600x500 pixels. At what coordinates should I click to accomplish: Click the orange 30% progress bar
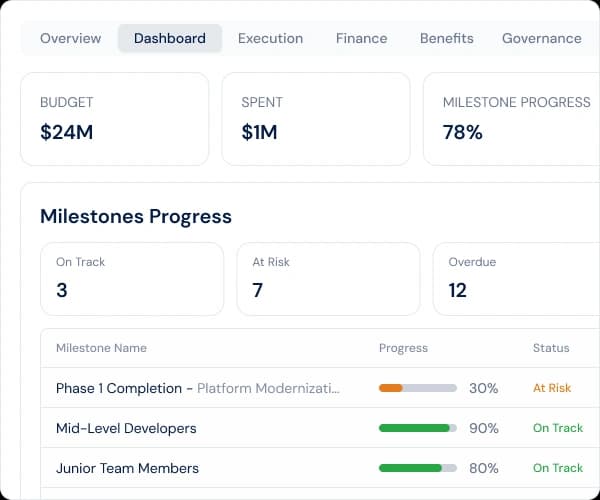point(418,388)
